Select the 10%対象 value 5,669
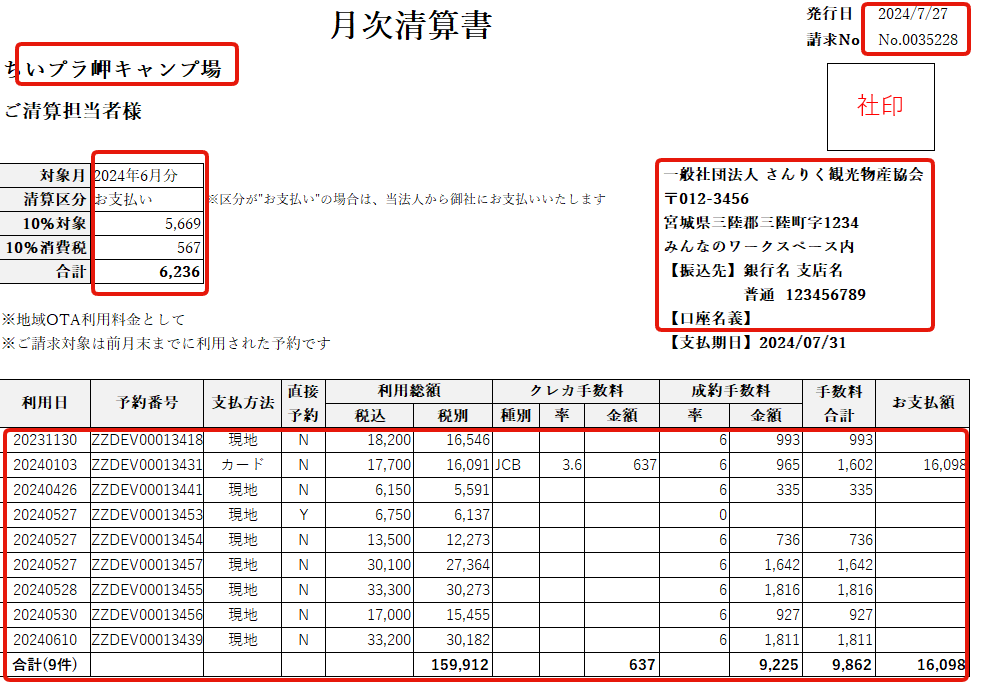Viewport: 981px width, 695px height. click(x=148, y=223)
